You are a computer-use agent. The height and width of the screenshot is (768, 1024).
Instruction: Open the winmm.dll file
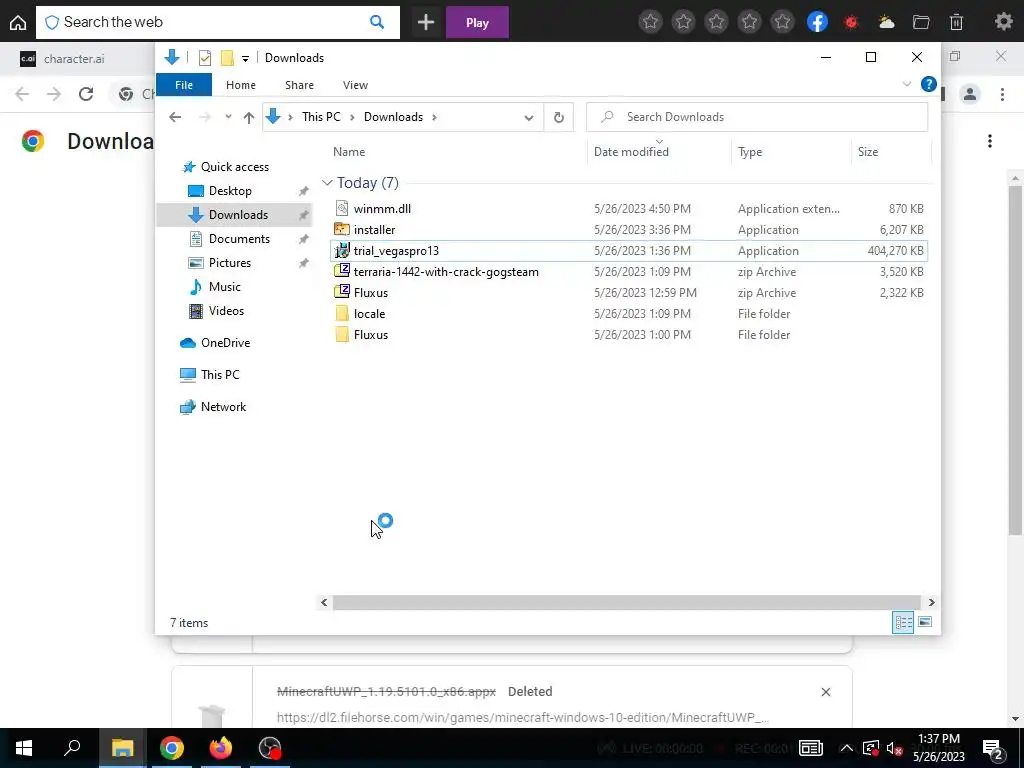[x=382, y=209]
